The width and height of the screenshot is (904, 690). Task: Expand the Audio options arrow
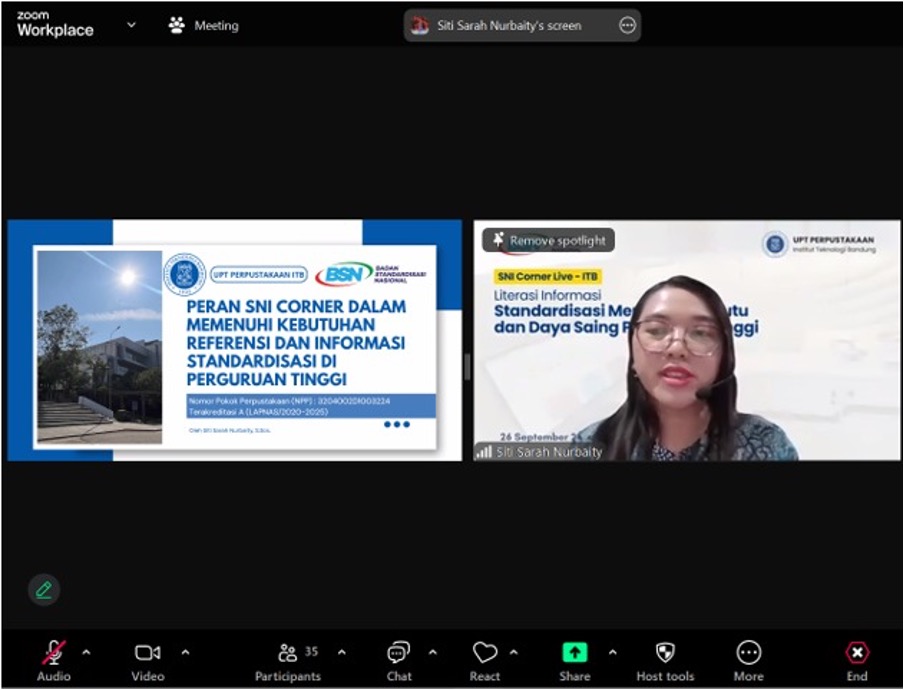[x=86, y=652]
